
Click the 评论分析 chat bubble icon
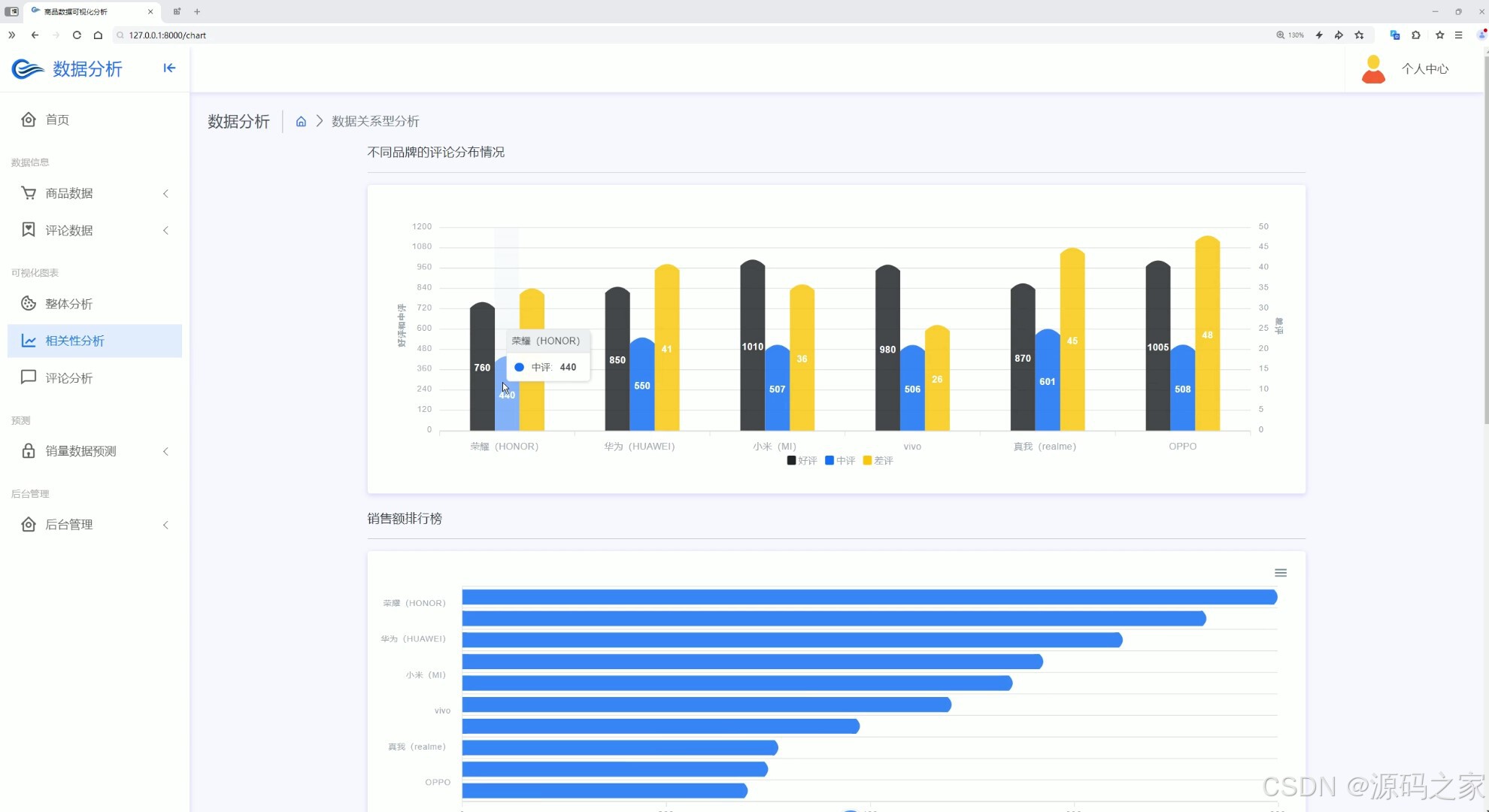click(29, 377)
